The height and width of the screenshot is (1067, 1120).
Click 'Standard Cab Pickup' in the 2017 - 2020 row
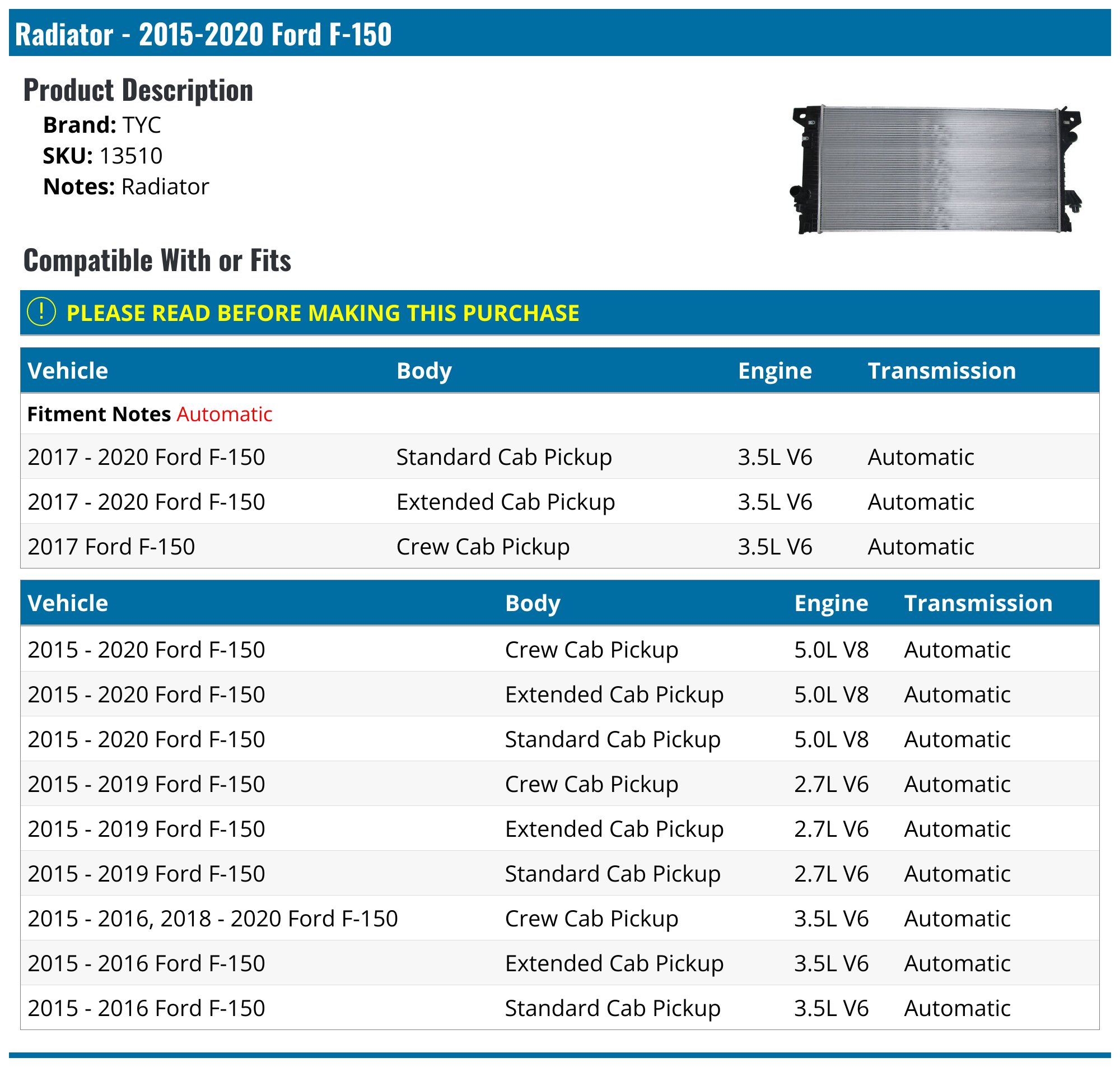[503, 457]
